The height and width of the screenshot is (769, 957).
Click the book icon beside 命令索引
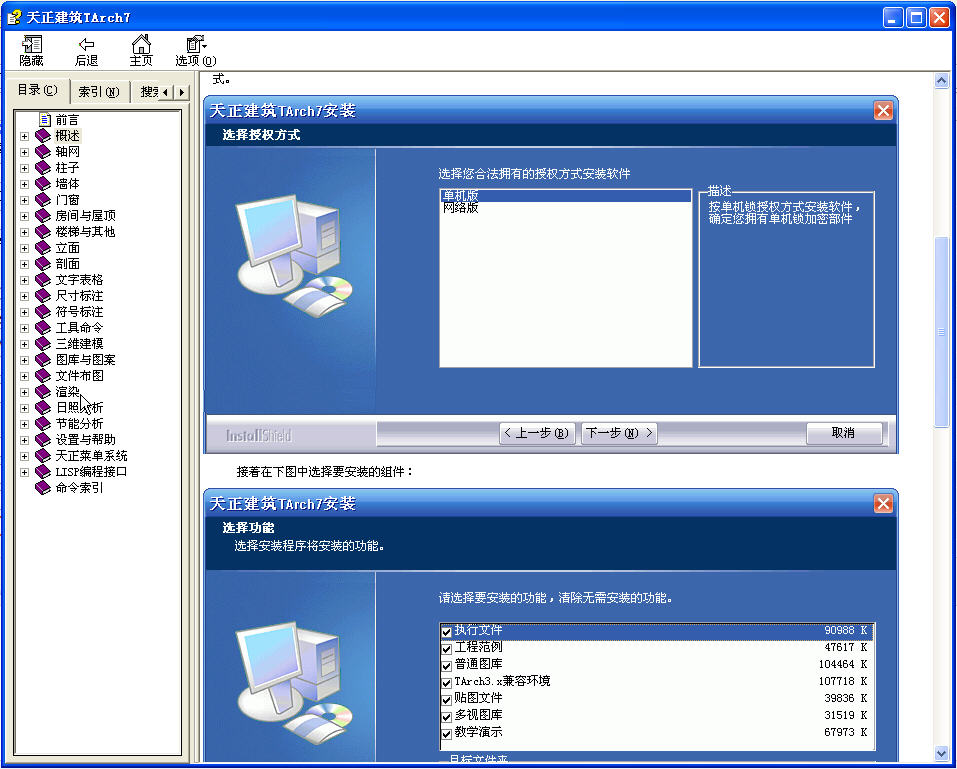tap(43, 488)
